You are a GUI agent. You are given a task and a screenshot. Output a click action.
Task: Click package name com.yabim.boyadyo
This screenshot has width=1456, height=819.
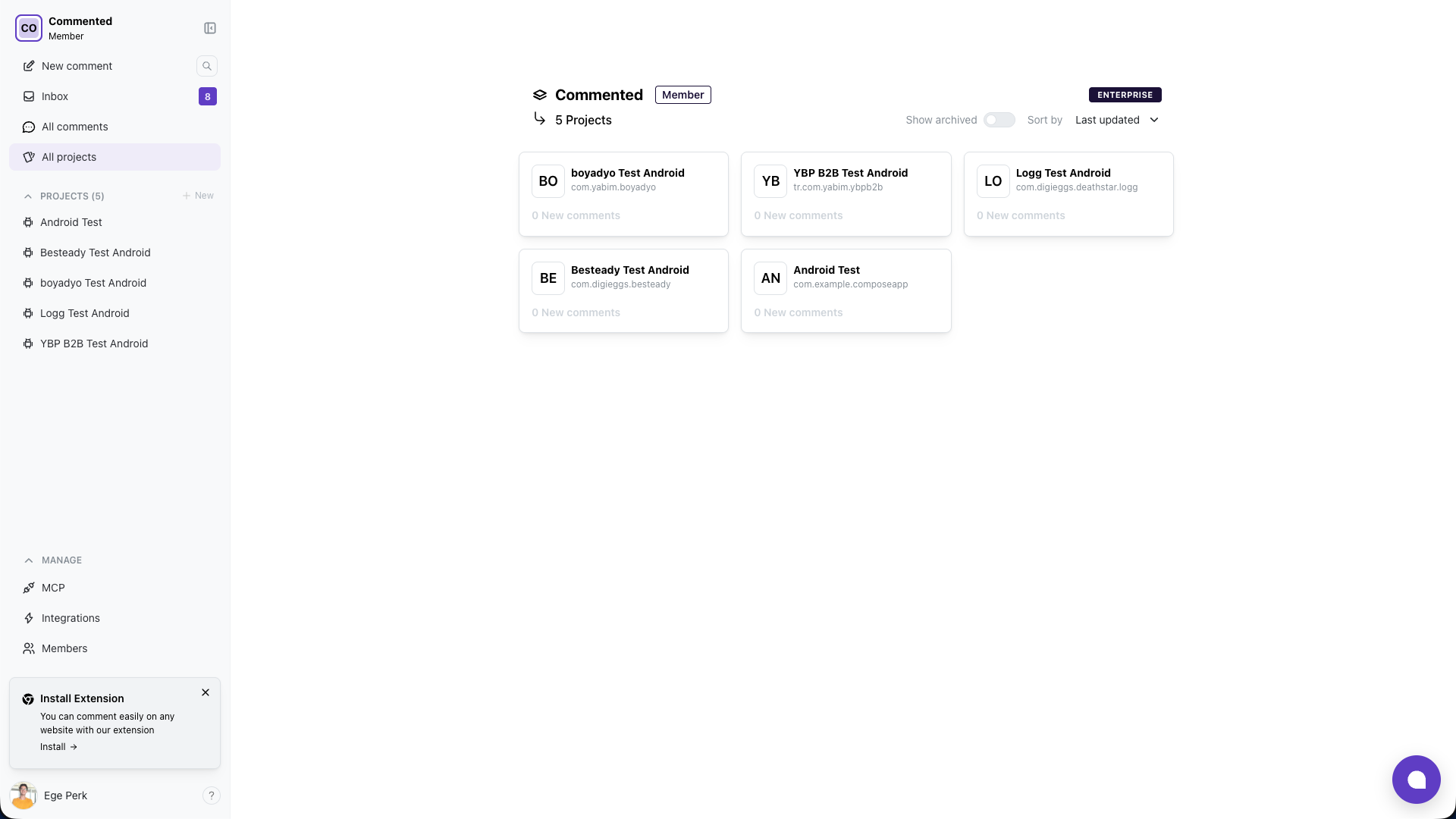click(613, 187)
